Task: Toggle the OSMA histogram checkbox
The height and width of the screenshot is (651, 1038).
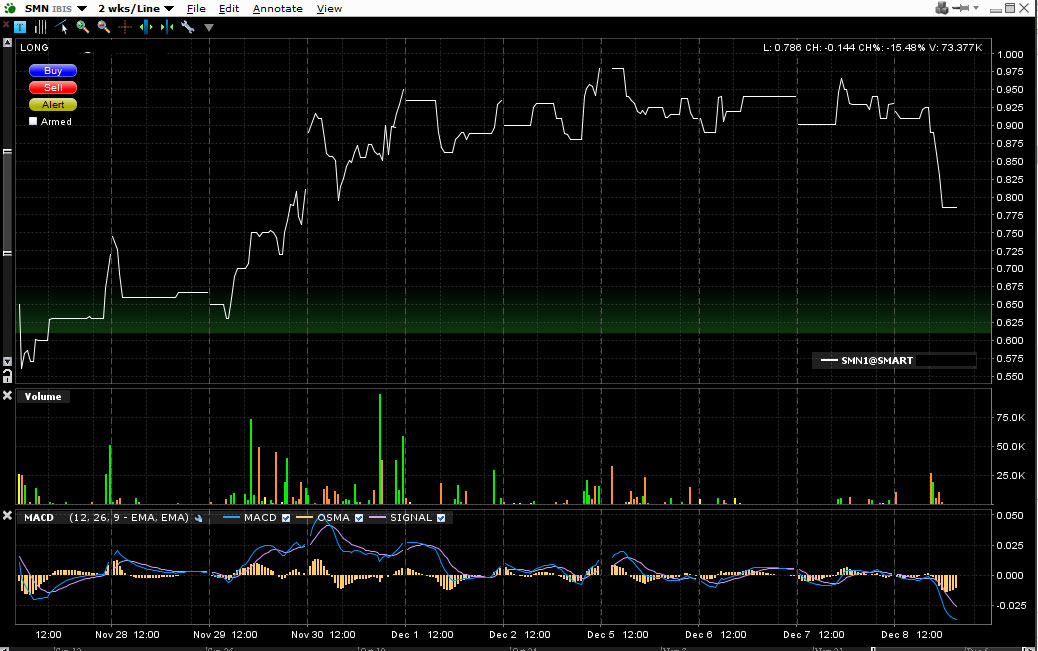Action: tap(359, 518)
